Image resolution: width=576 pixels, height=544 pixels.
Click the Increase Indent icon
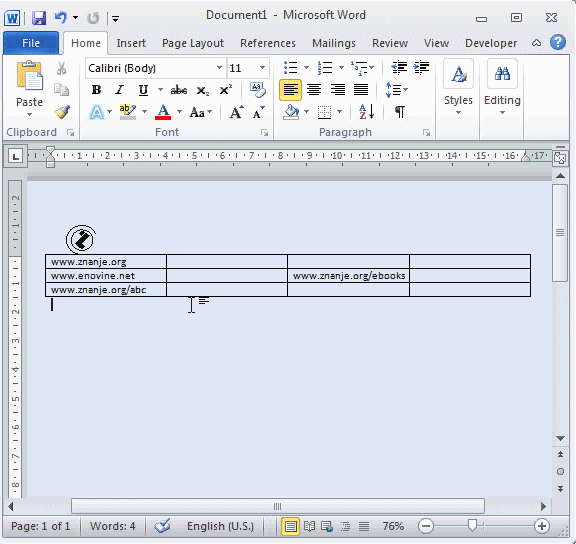(x=421, y=68)
